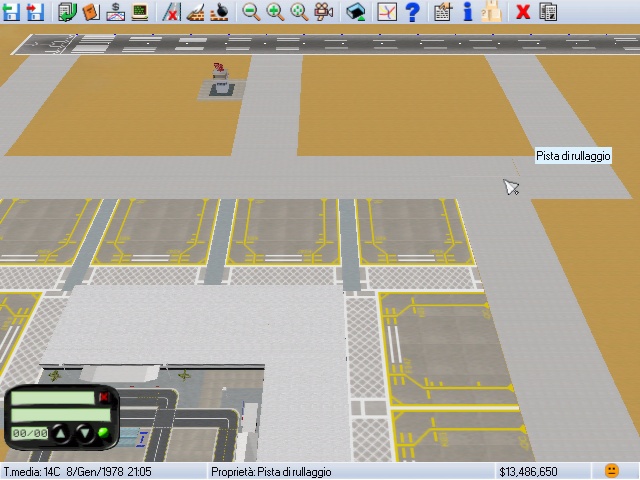Click the 'T.media: 14C 8/Gen/1978 21:05' status text
This screenshot has width=640, height=480.
78,472
